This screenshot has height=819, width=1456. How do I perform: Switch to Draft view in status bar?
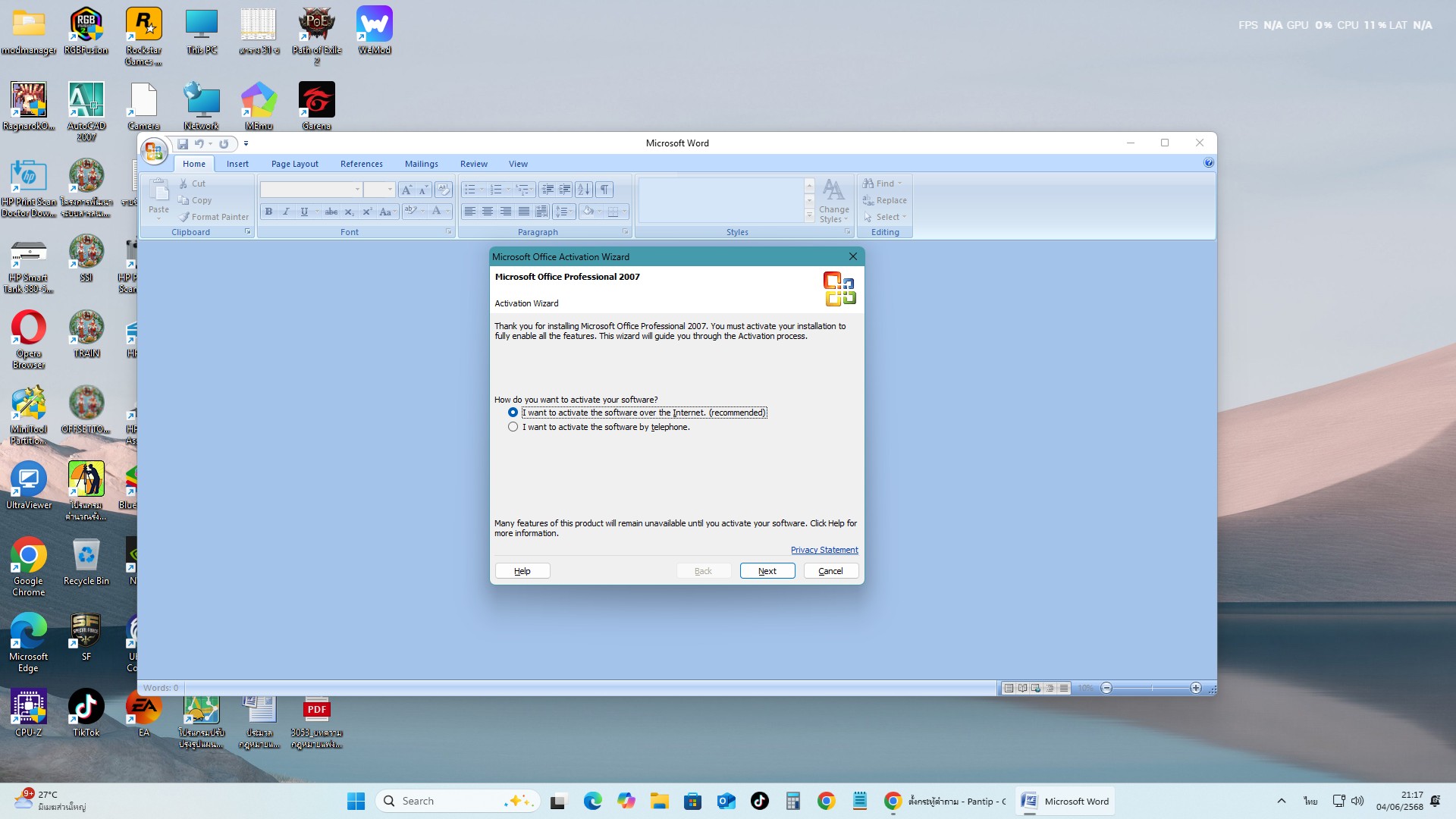[1064, 689]
